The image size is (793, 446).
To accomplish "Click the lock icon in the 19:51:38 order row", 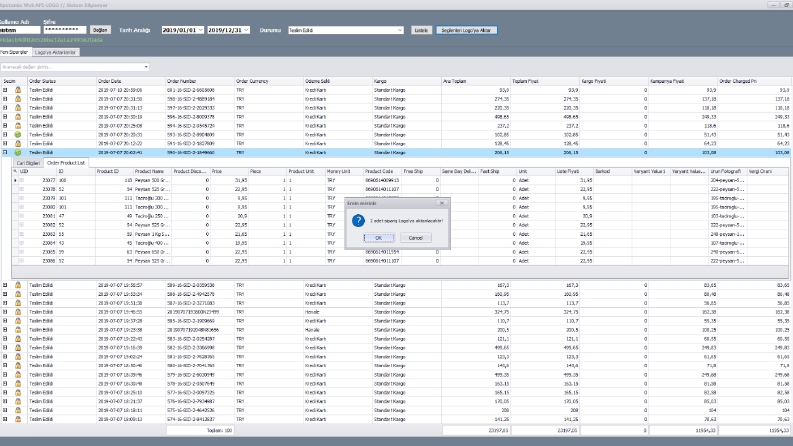I will (x=18, y=303).
